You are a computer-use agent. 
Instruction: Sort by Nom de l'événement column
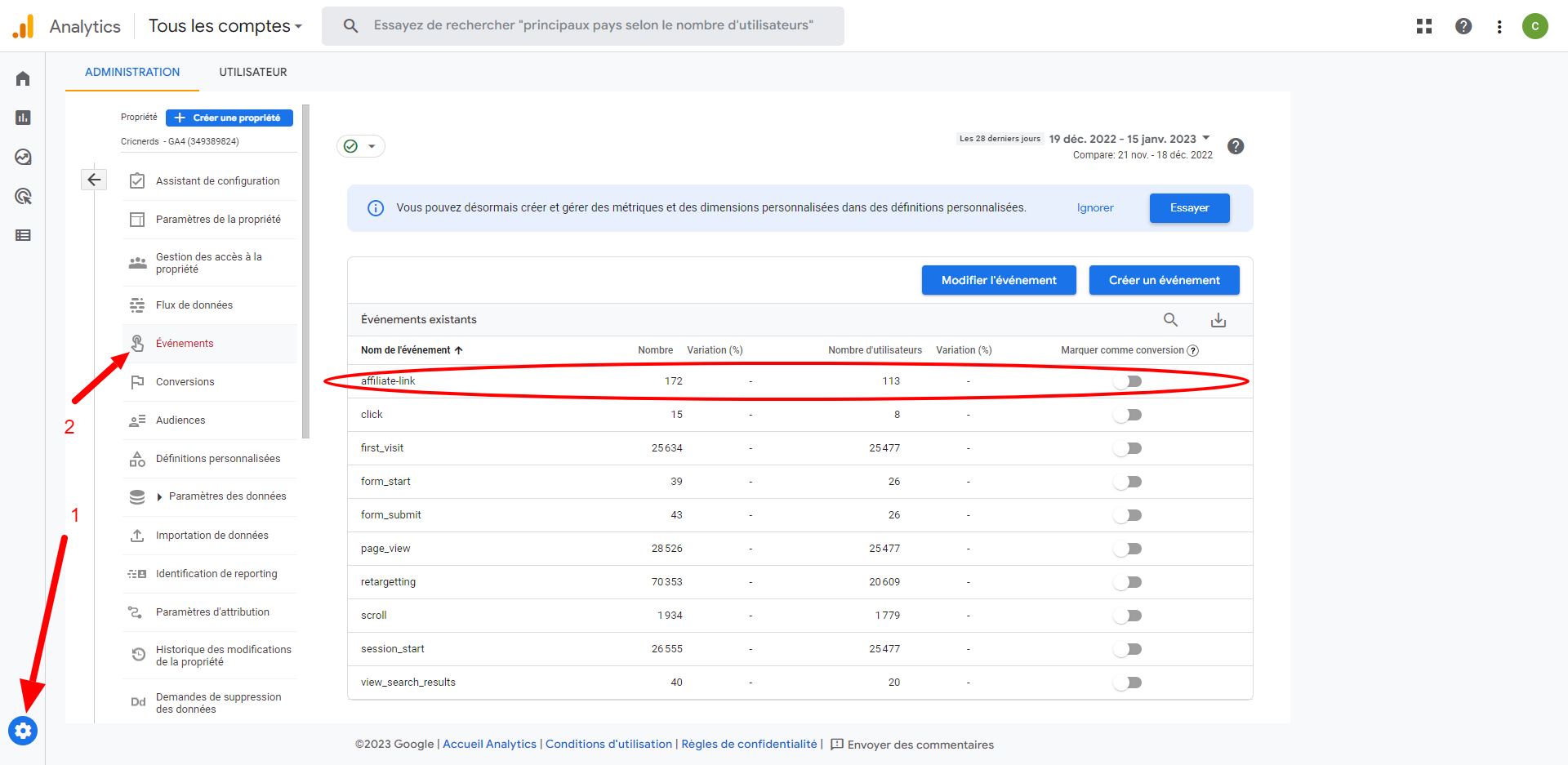(412, 350)
